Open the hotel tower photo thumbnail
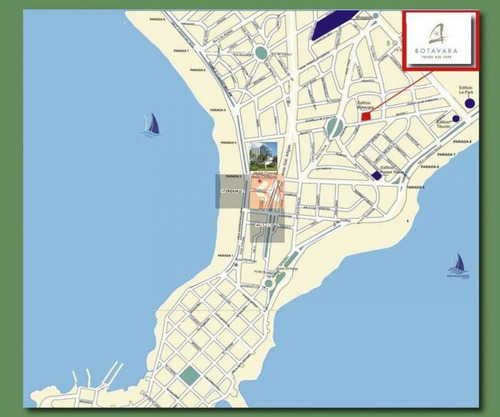 (x=263, y=156)
